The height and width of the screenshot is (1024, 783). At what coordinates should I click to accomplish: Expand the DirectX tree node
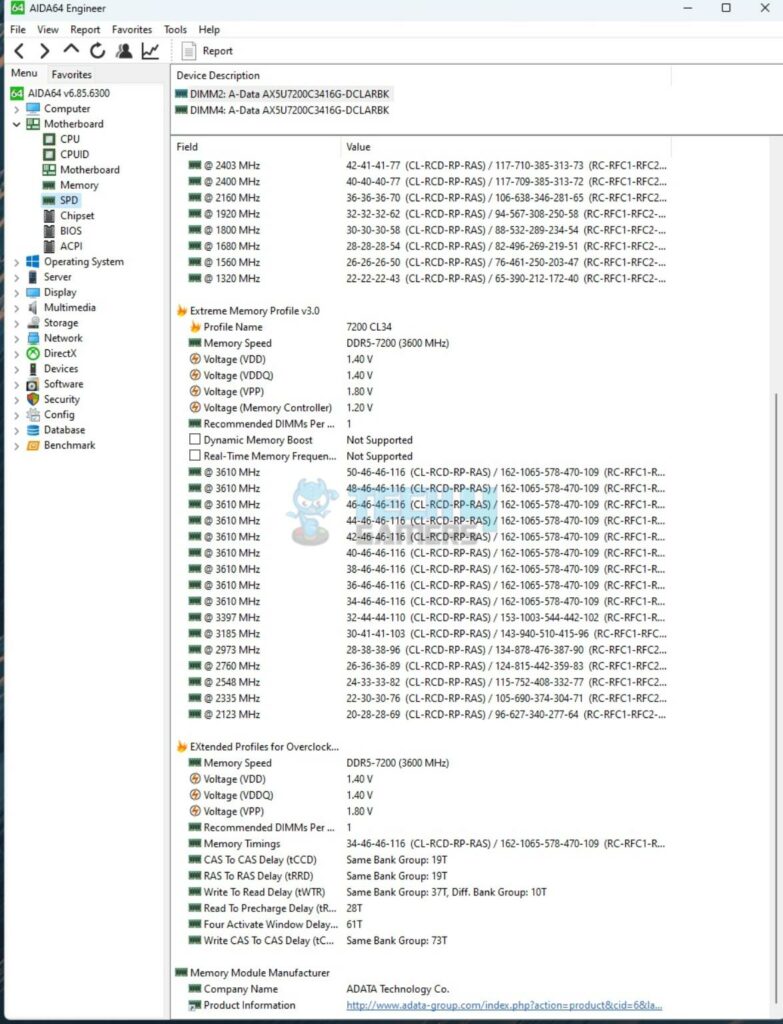(16, 354)
